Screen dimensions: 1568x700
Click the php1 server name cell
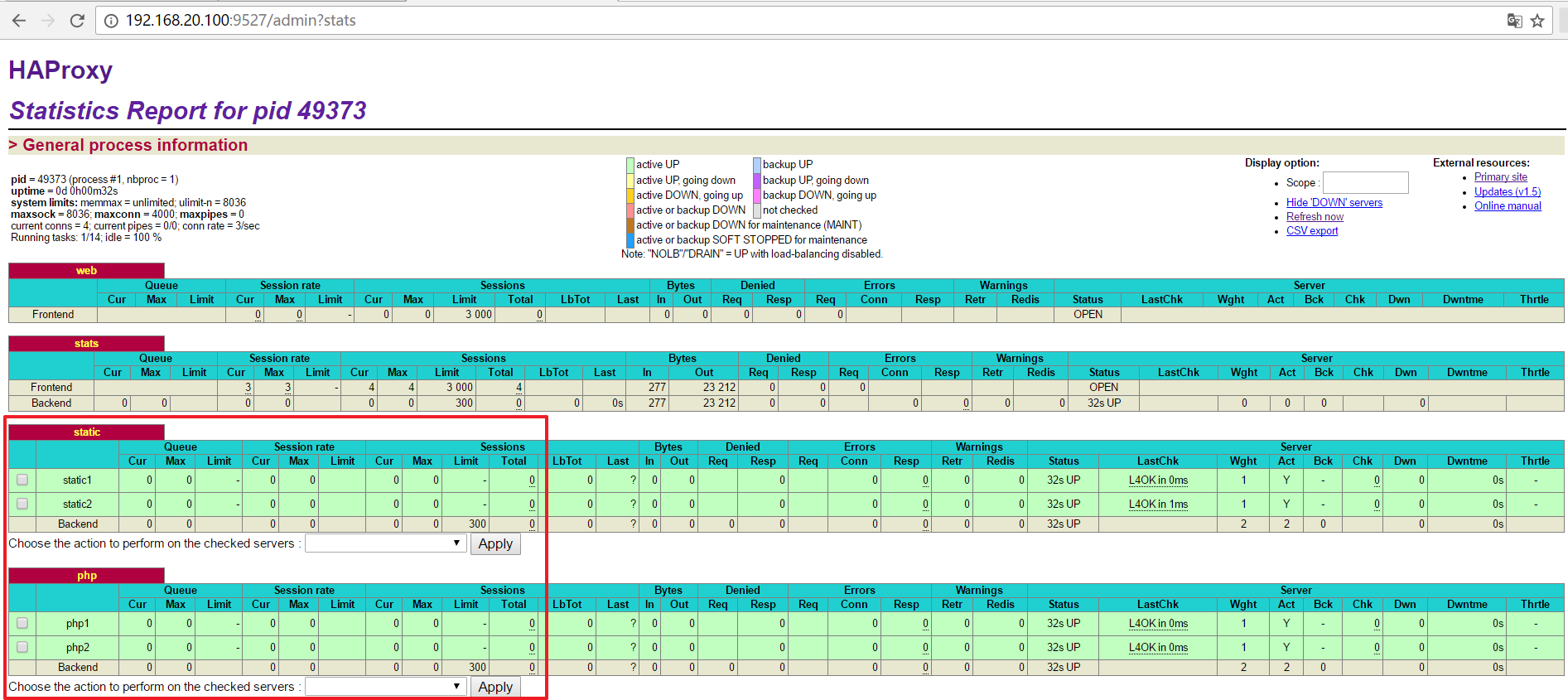(x=77, y=623)
